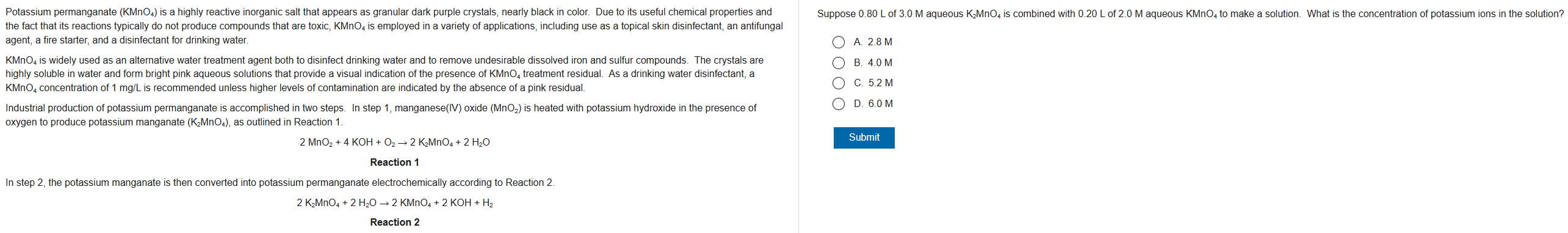Click the sentence beginning 'In step 2'
1568x233 pixels.
point(280,183)
